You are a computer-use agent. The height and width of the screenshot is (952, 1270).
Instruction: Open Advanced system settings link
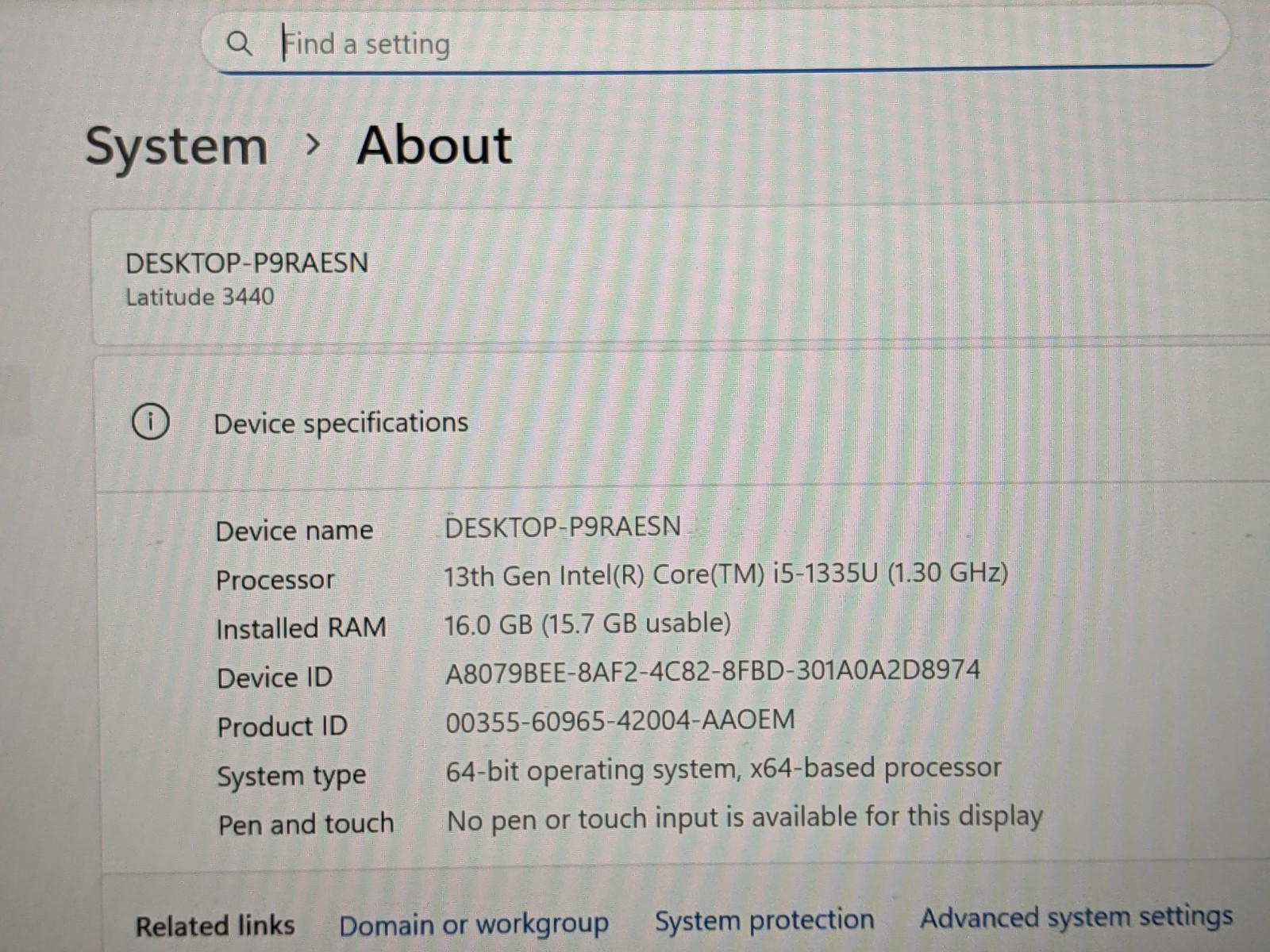pyautogui.click(x=1076, y=917)
